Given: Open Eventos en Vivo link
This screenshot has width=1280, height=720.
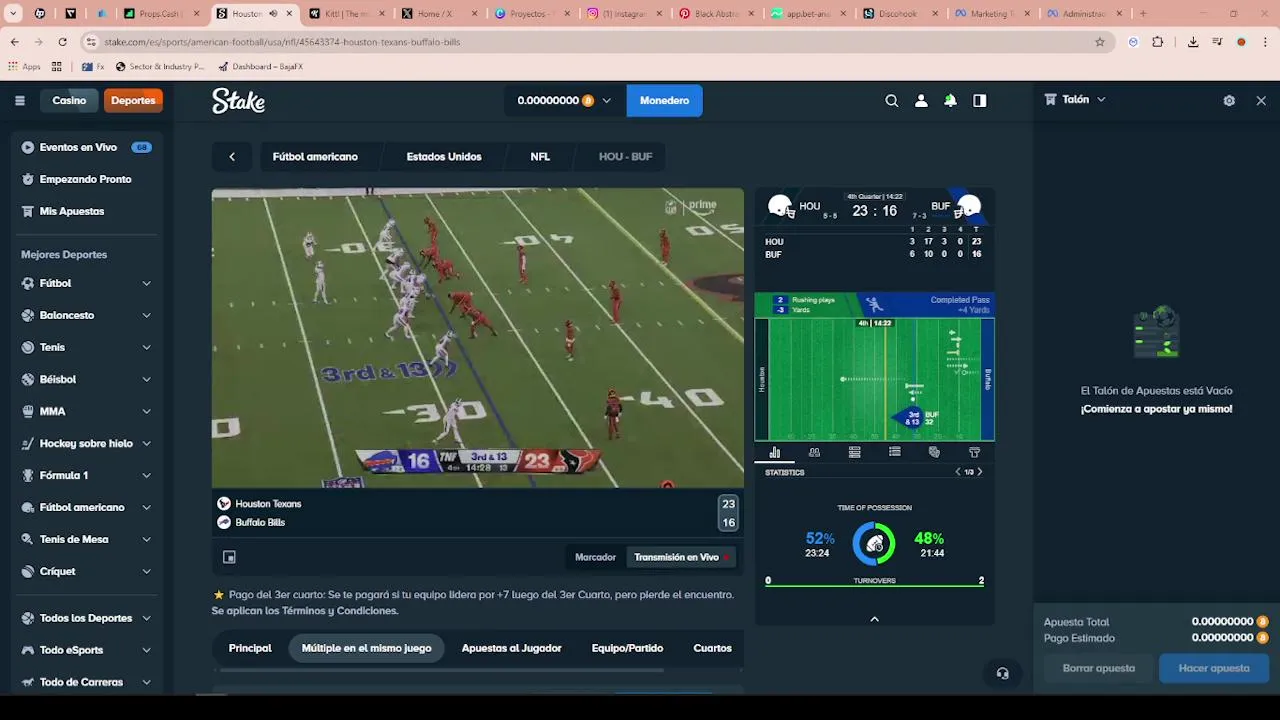Looking at the screenshot, I should coord(87,147).
